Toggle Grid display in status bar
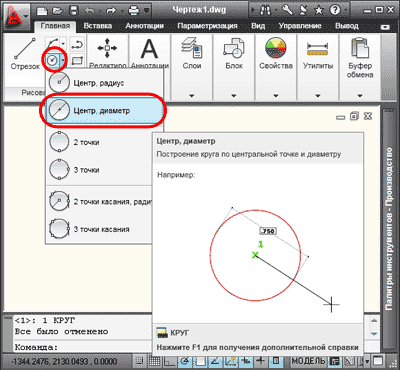 (154, 361)
